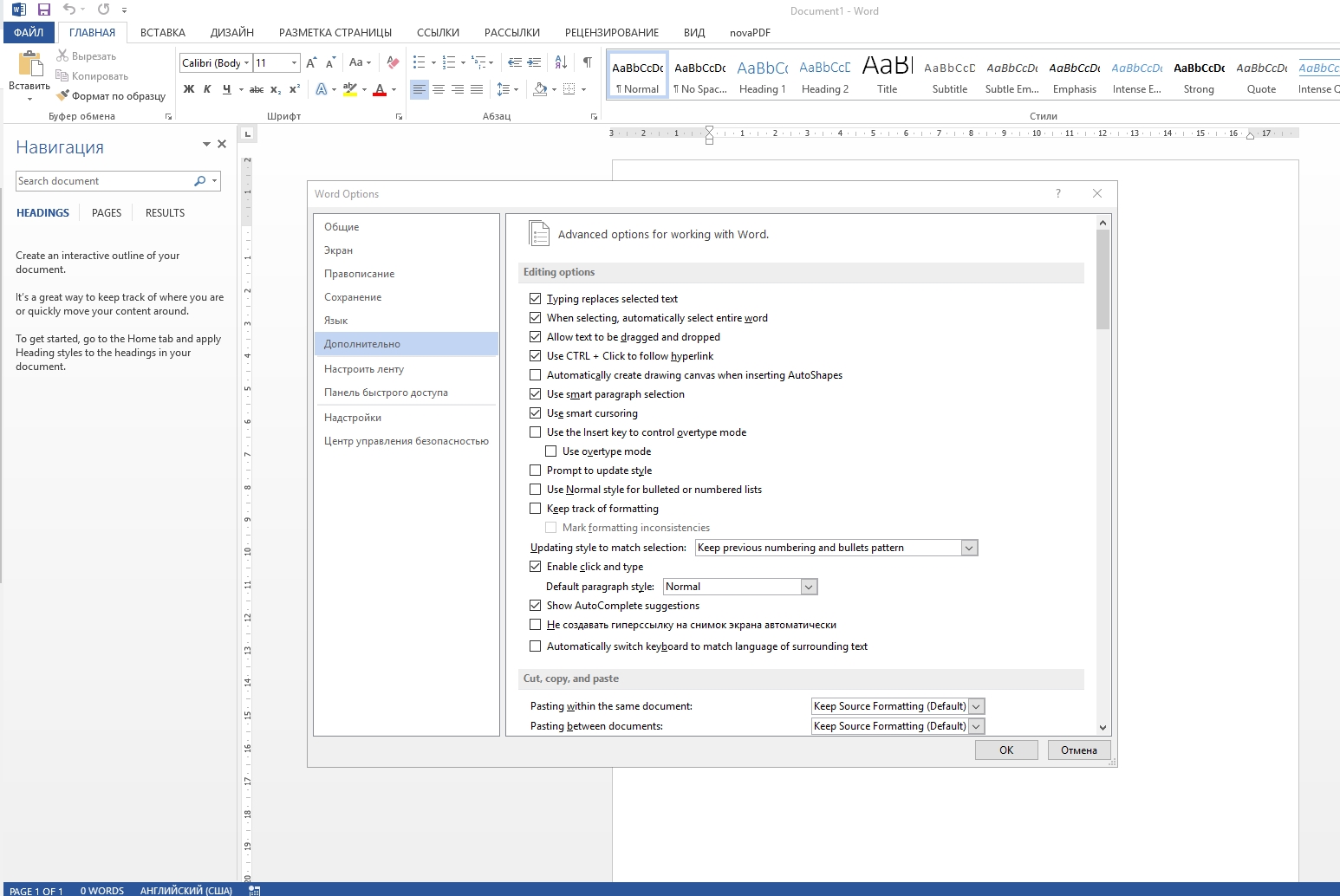Open Pasting within the same document dropdown
The width and height of the screenshot is (1340, 896).
click(x=977, y=706)
